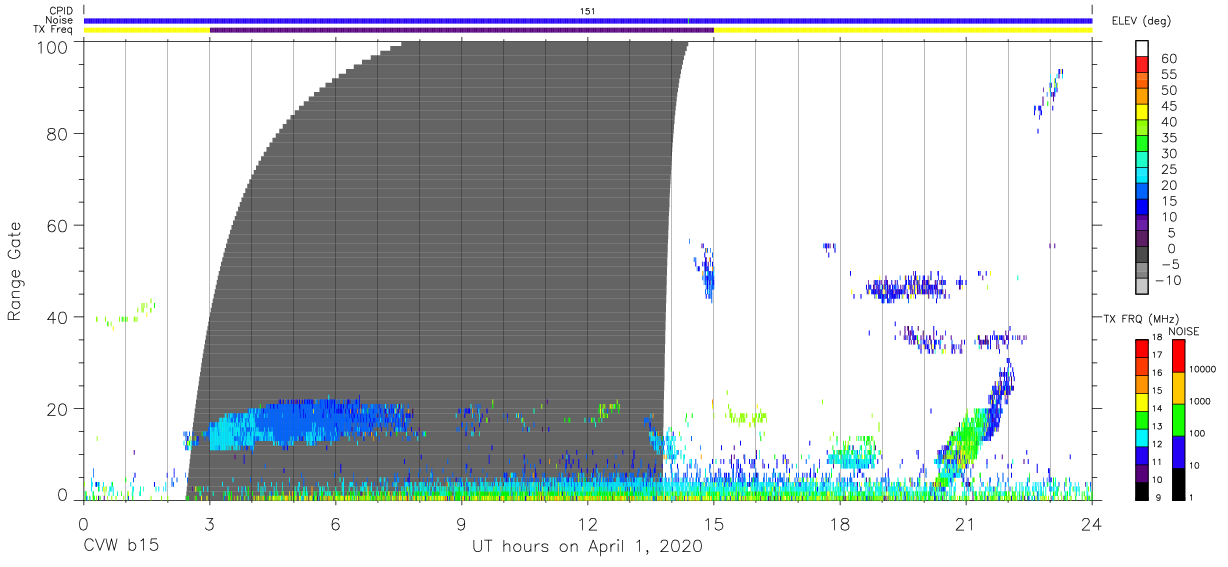This screenshot has width=1228, height=567.
Task: Click the y-axis Range Gate tick label 60
Action: (58, 226)
